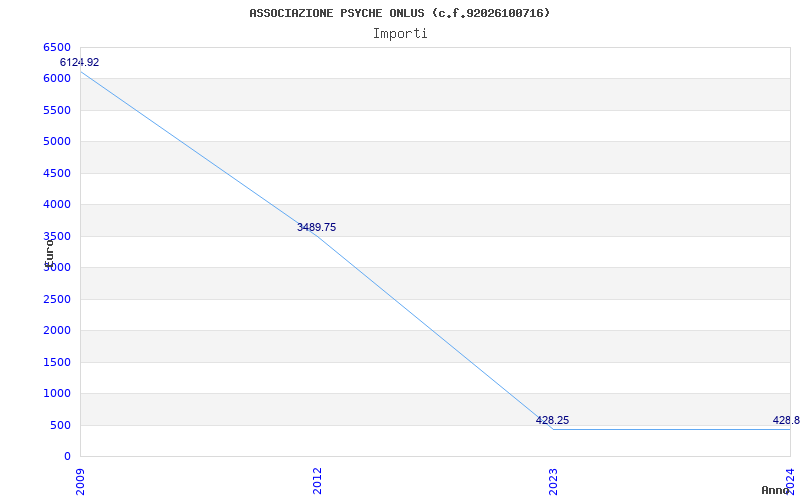This screenshot has height=500, width=800.
Task: Click the 4000 y-axis tick label
Action: pos(57,205)
